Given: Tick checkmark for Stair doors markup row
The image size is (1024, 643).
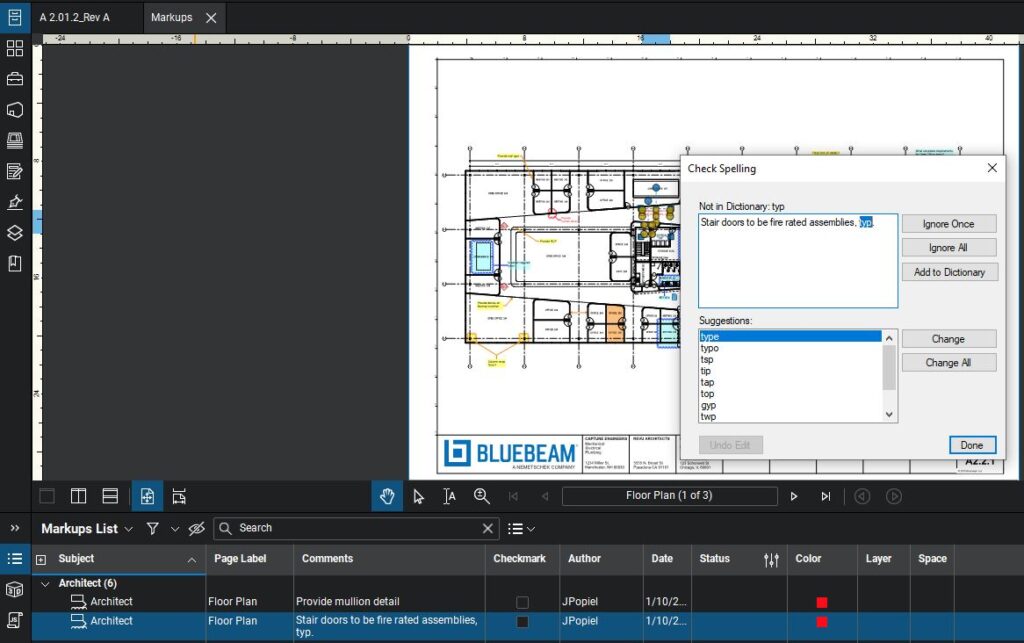Looking at the screenshot, I should coord(522,622).
